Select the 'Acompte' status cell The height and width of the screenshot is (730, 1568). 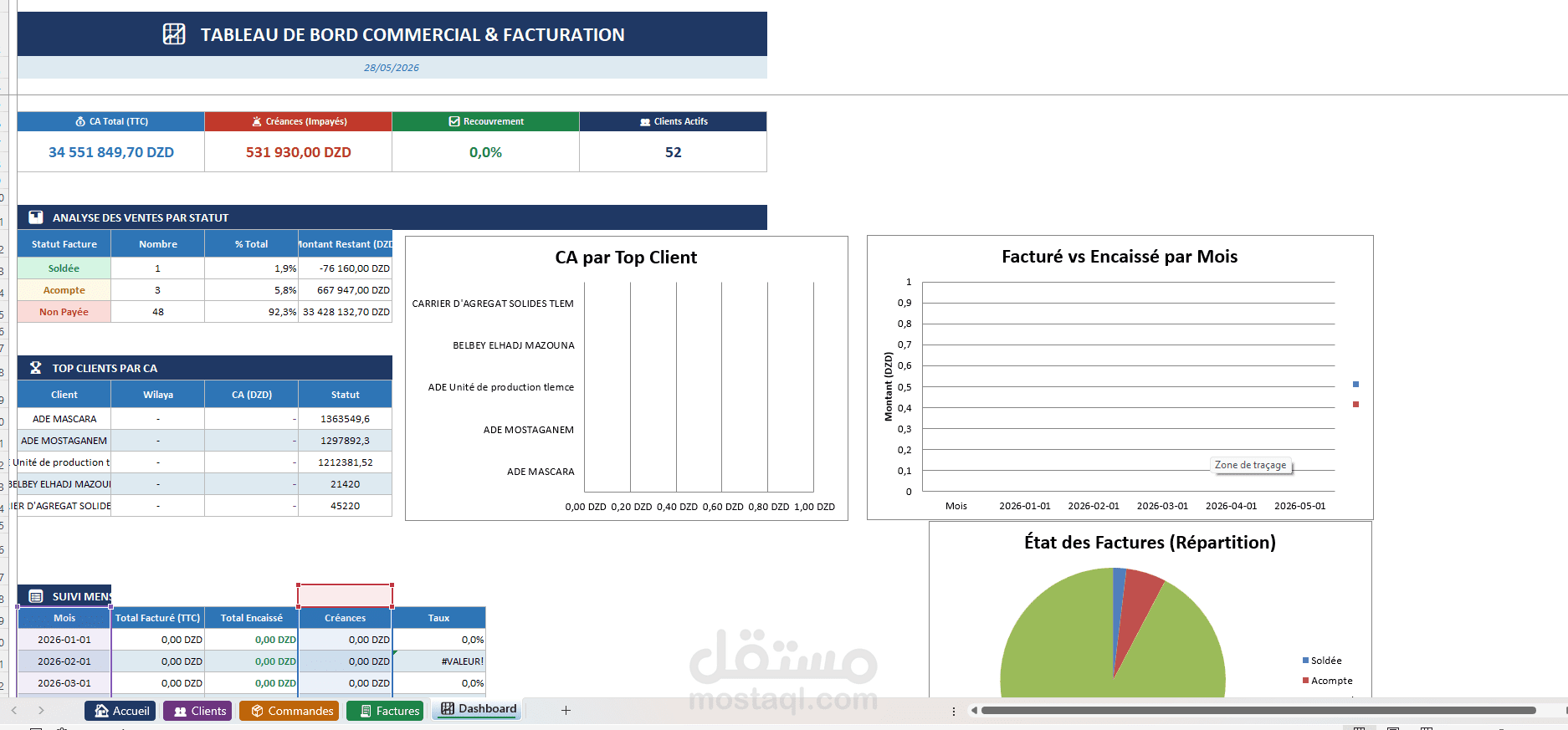click(64, 290)
